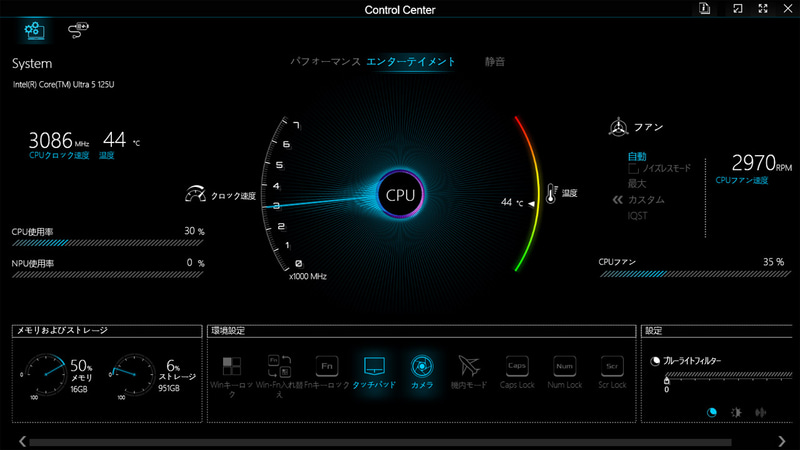Click the storage 6% gauge dial
800x450 pixels.
point(133,374)
